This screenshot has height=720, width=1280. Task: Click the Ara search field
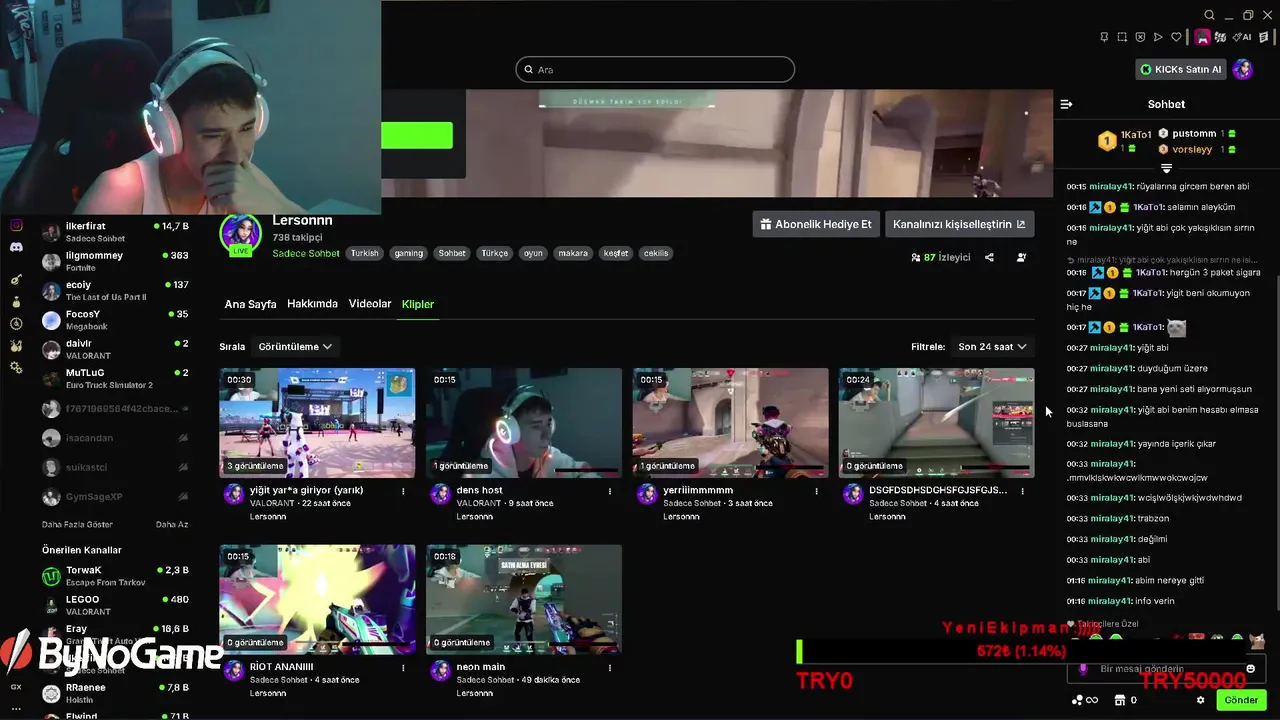click(x=655, y=69)
